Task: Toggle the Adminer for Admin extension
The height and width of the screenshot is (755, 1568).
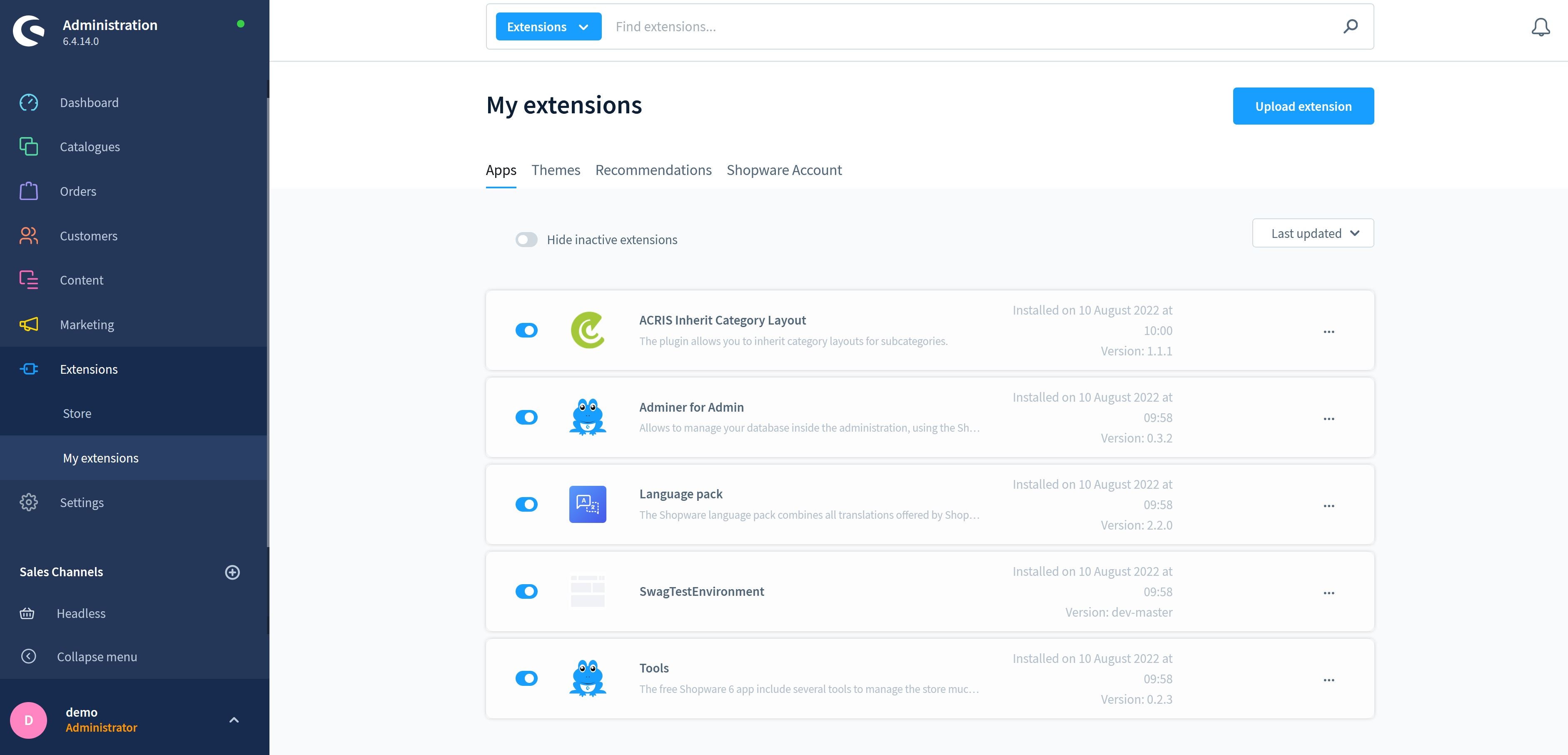Action: pos(526,417)
